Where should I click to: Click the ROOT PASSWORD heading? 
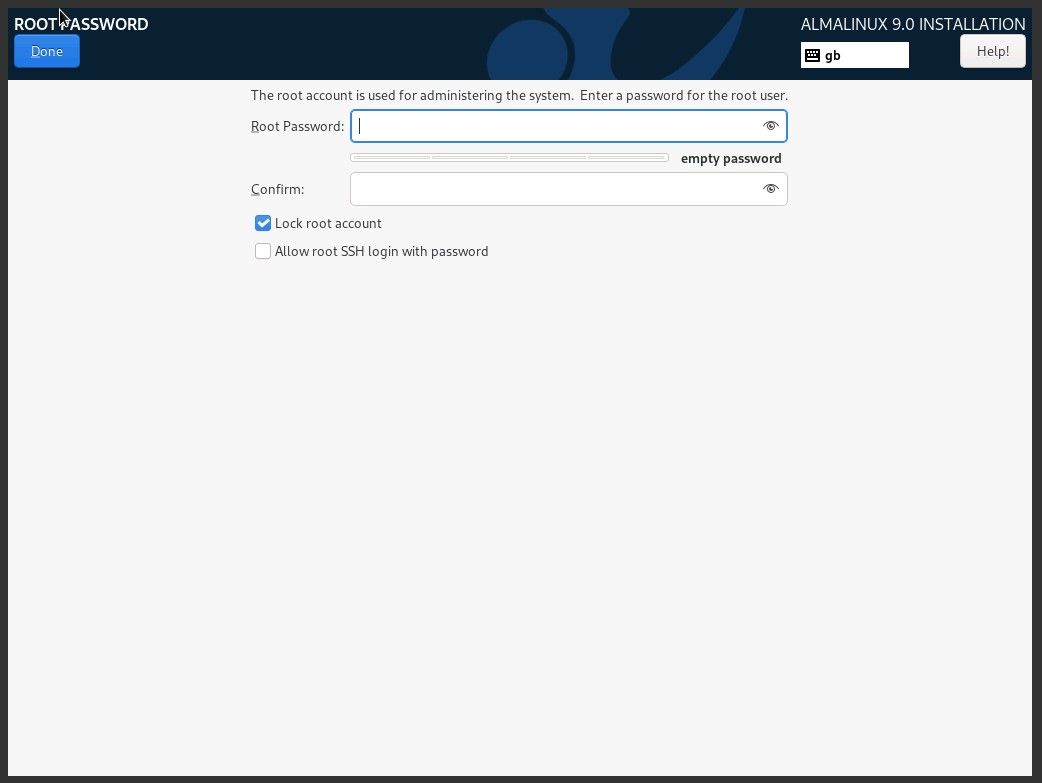click(x=81, y=24)
